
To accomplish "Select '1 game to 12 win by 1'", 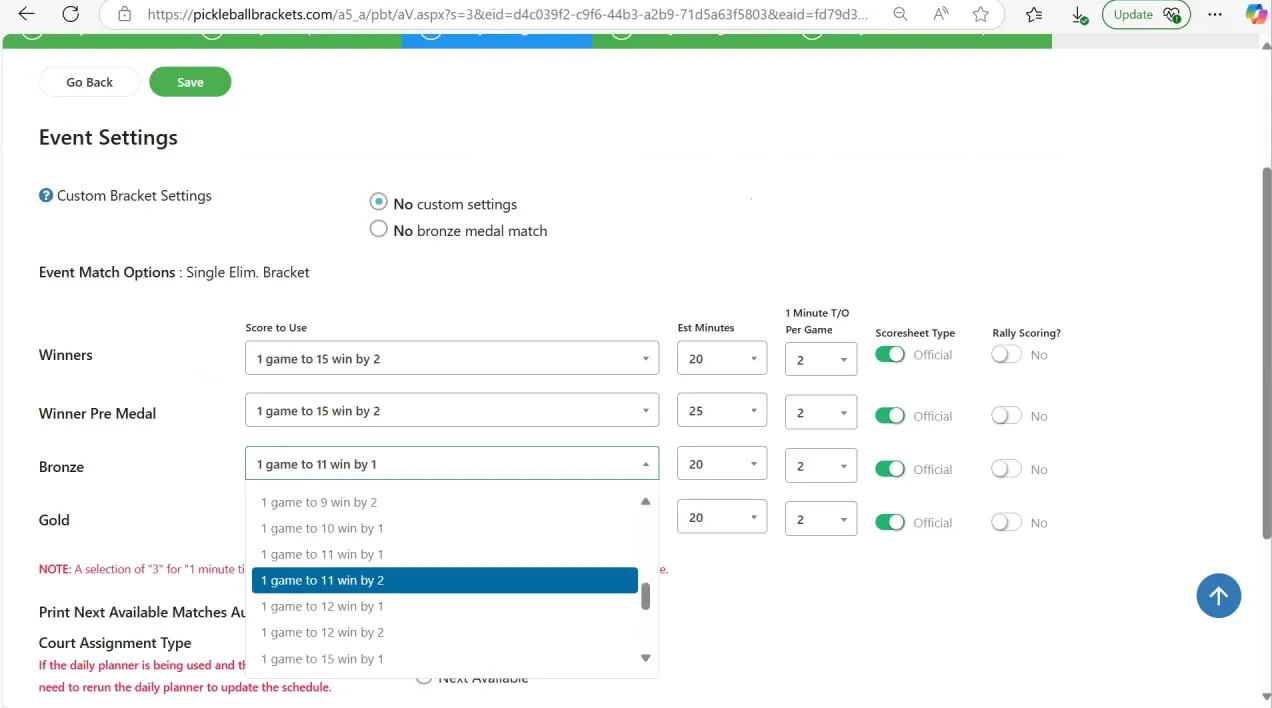I will [444, 606].
